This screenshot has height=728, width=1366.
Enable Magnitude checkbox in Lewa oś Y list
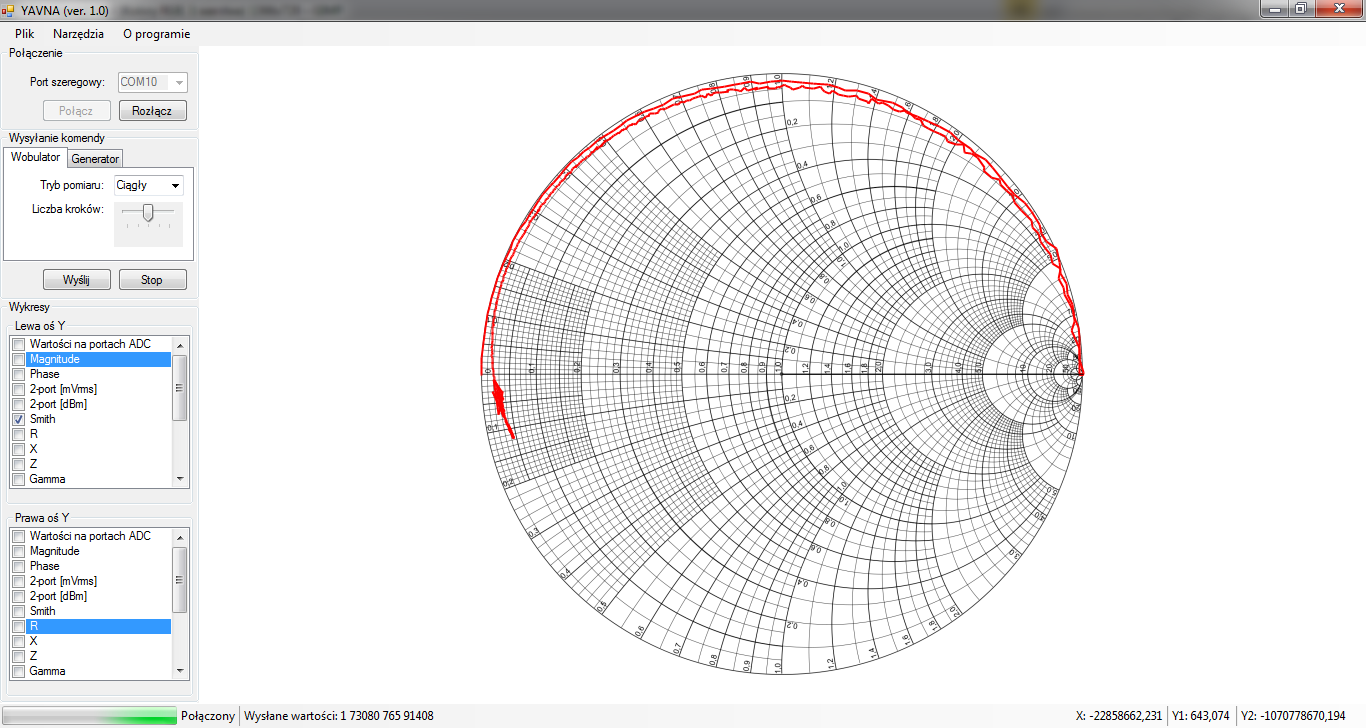(x=18, y=359)
